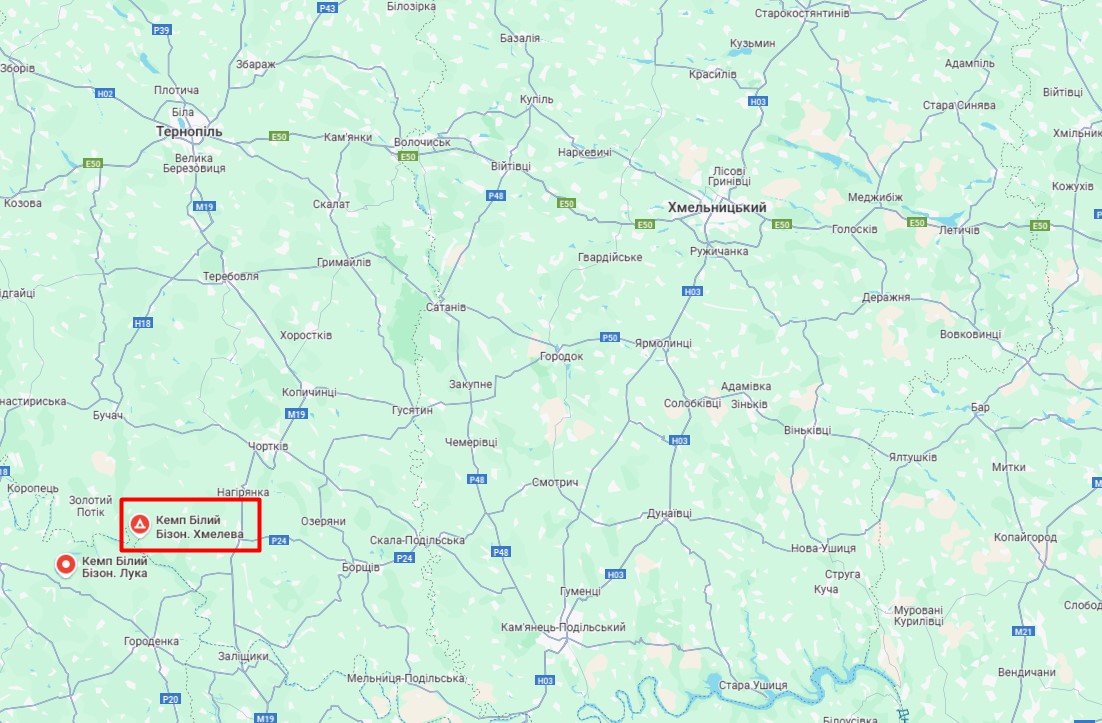Click the Дунаївці town label
Image resolution: width=1102 pixels, height=723 pixels.
click(x=669, y=514)
